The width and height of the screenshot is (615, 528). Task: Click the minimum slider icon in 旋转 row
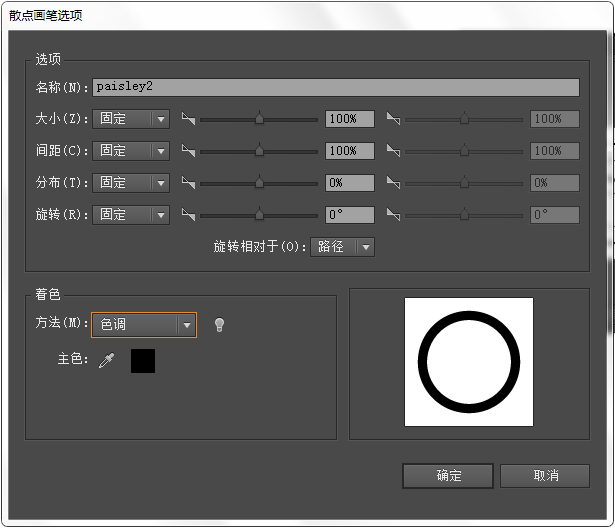[188, 215]
